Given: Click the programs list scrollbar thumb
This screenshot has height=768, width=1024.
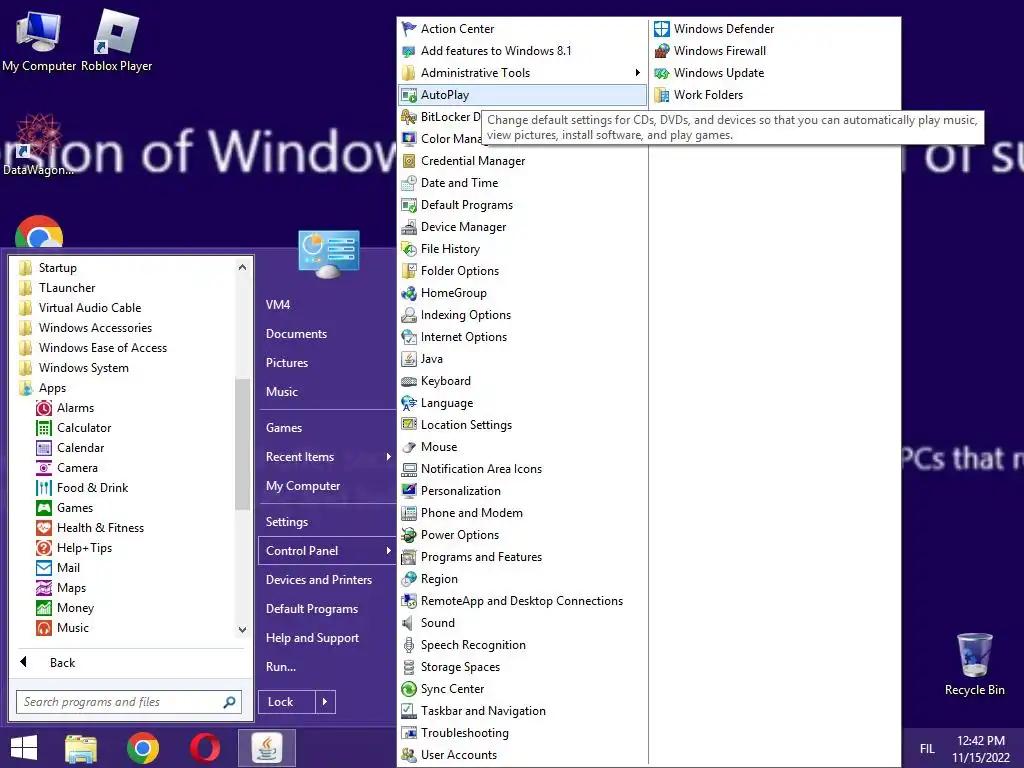Looking at the screenshot, I should coord(242,444).
